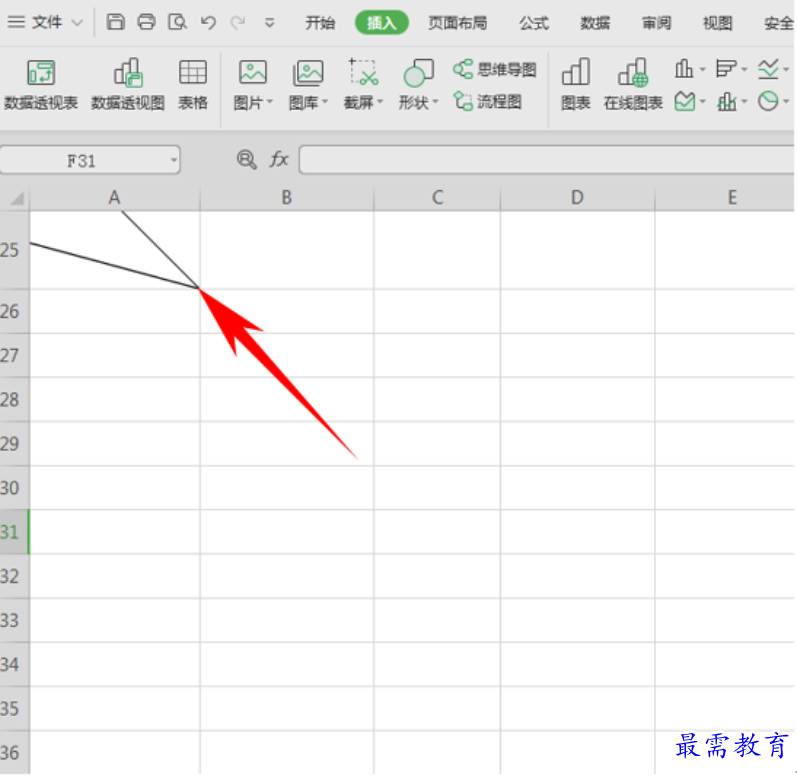Click cell C28
Viewport: 797px width, 777px height.
coord(437,399)
